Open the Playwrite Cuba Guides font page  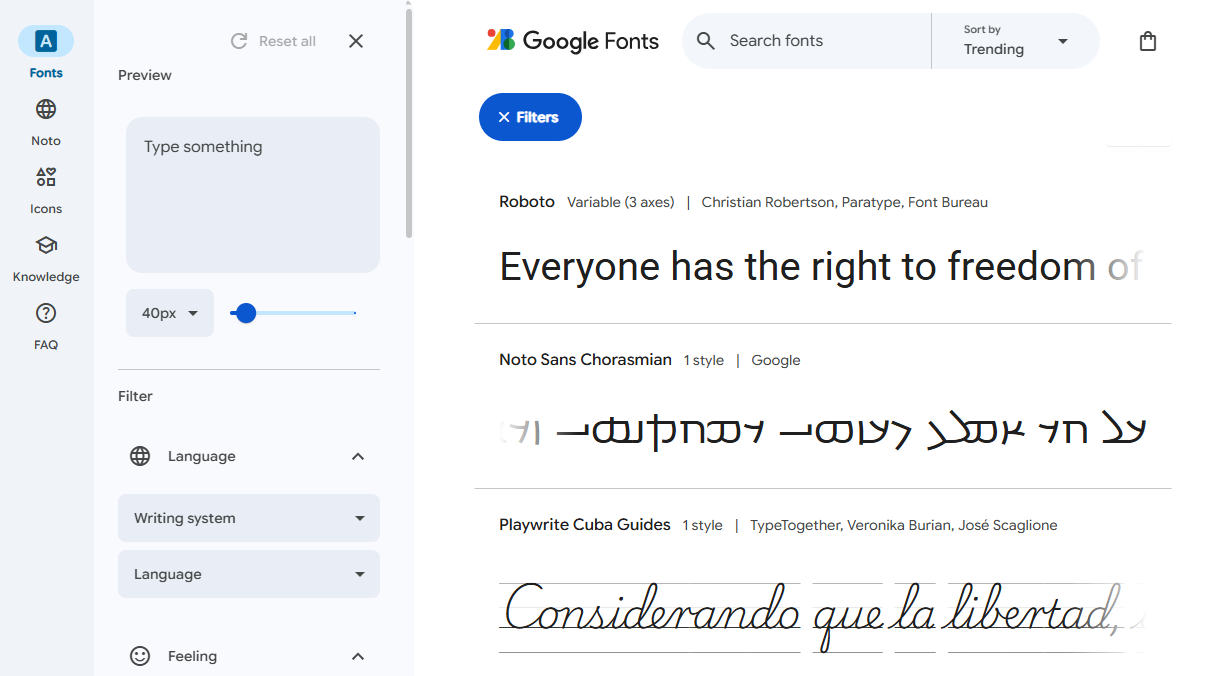click(585, 524)
